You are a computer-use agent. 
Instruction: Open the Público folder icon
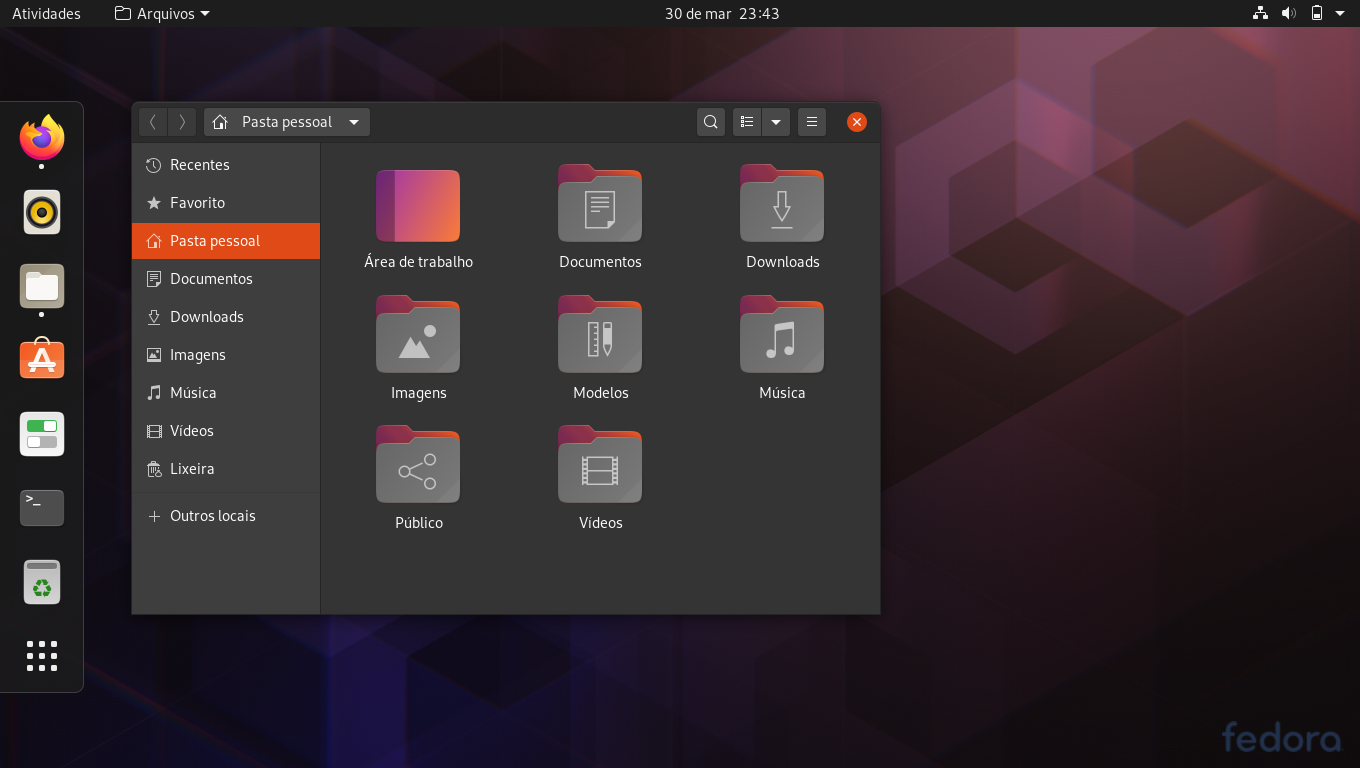(418, 464)
